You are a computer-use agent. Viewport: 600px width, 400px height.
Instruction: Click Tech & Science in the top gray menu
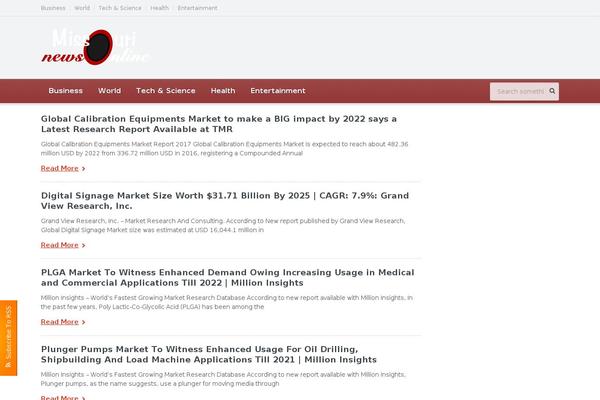point(120,8)
